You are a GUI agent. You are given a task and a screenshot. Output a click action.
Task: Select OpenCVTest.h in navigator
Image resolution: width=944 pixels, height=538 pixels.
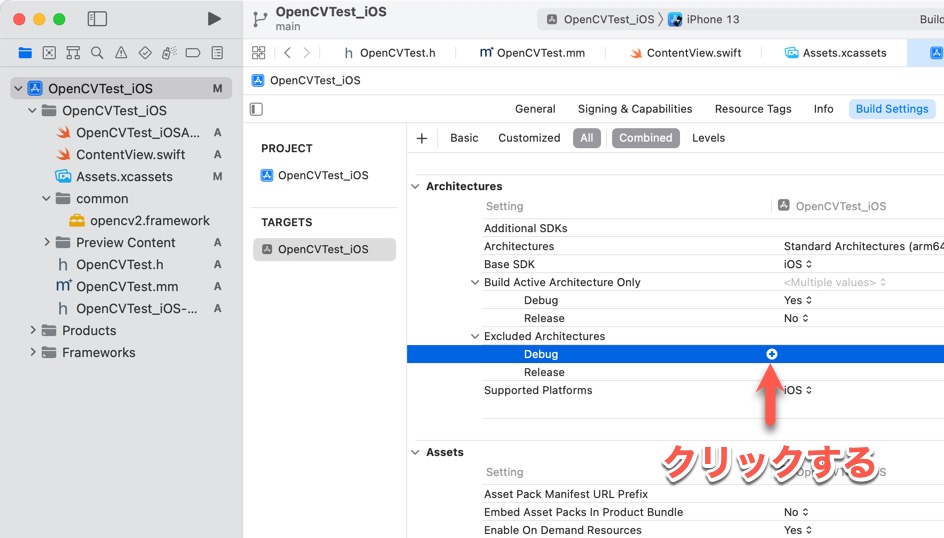(119, 265)
